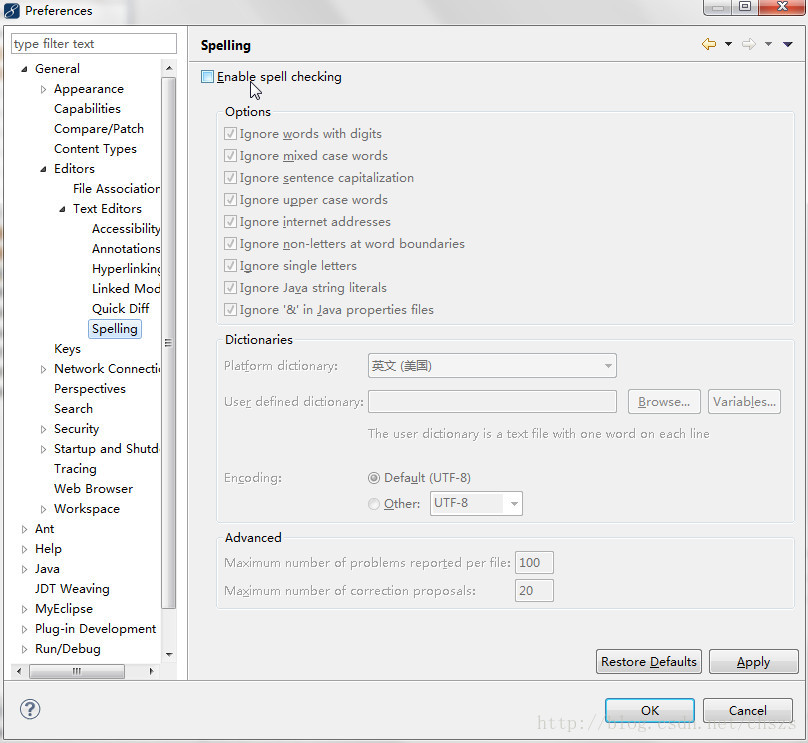Image resolution: width=808 pixels, height=743 pixels.
Task: Click the Preferences window title icon
Action: [x=11, y=11]
